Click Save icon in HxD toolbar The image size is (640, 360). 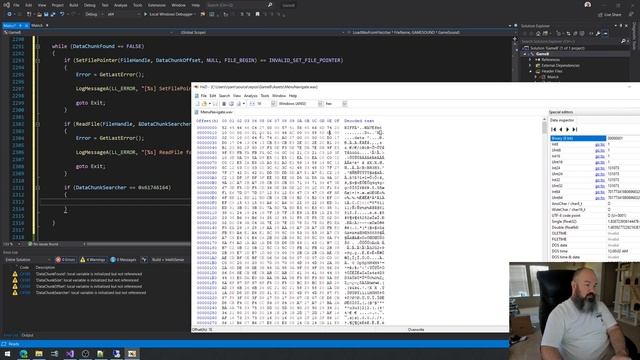[216, 104]
